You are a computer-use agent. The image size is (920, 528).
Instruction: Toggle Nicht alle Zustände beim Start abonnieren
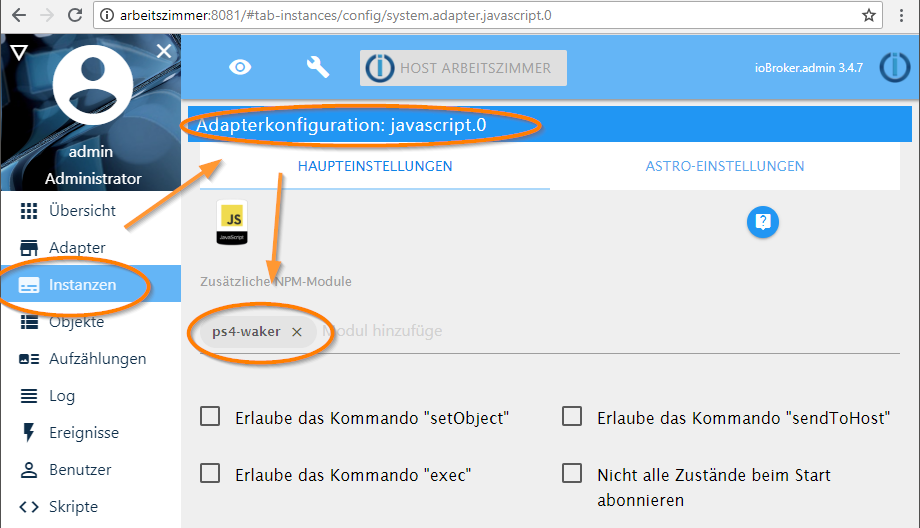coord(572,473)
